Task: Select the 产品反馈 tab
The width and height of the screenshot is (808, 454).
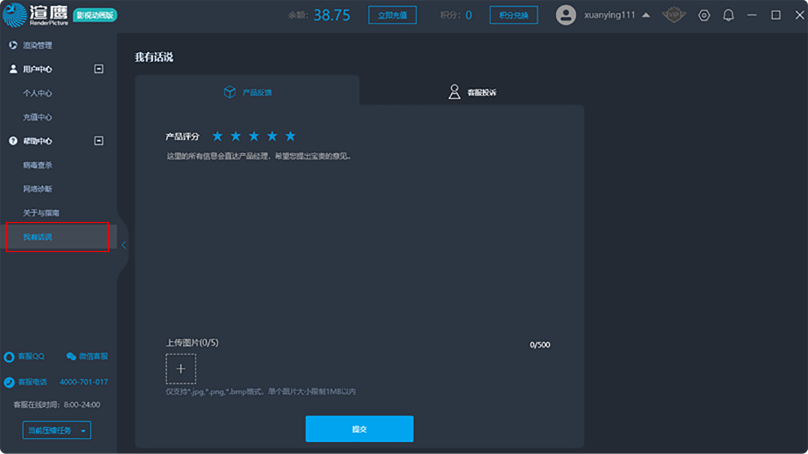Action: (x=247, y=92)
